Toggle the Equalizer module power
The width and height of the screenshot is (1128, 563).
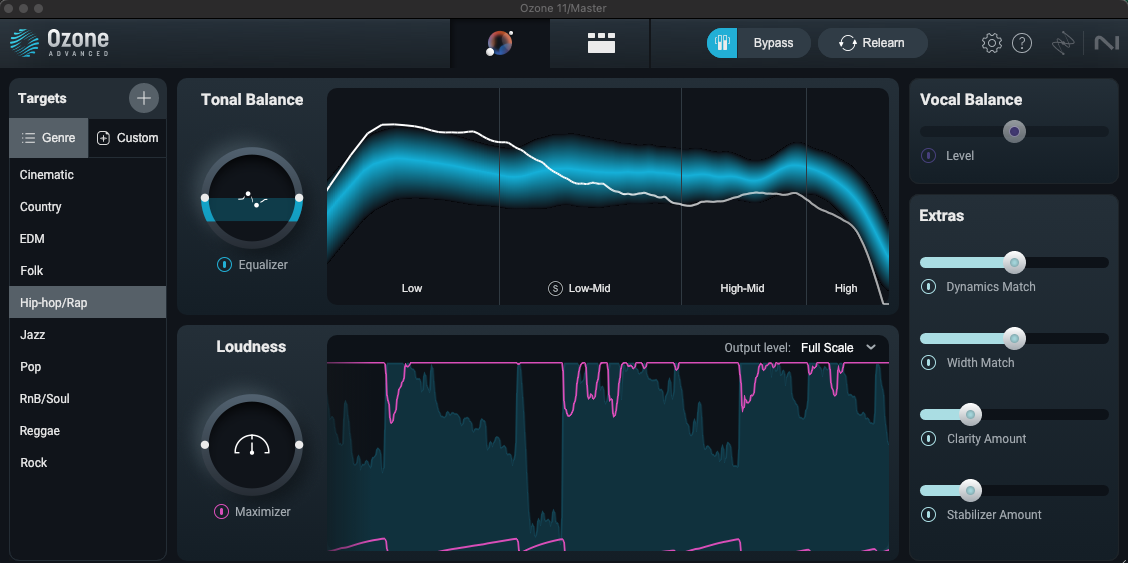point(224,265)
